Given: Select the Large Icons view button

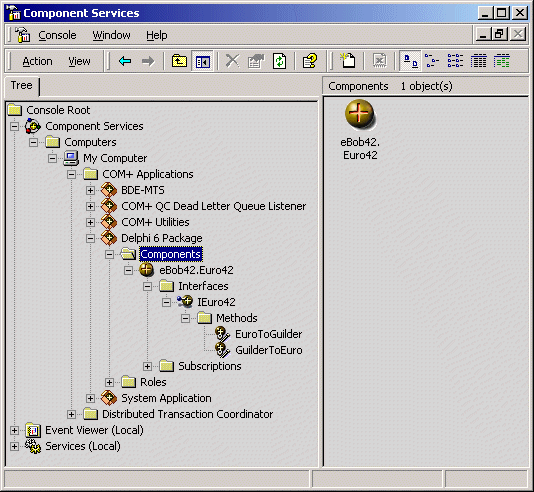Looking at the screenshot, I should pos(410,61).
